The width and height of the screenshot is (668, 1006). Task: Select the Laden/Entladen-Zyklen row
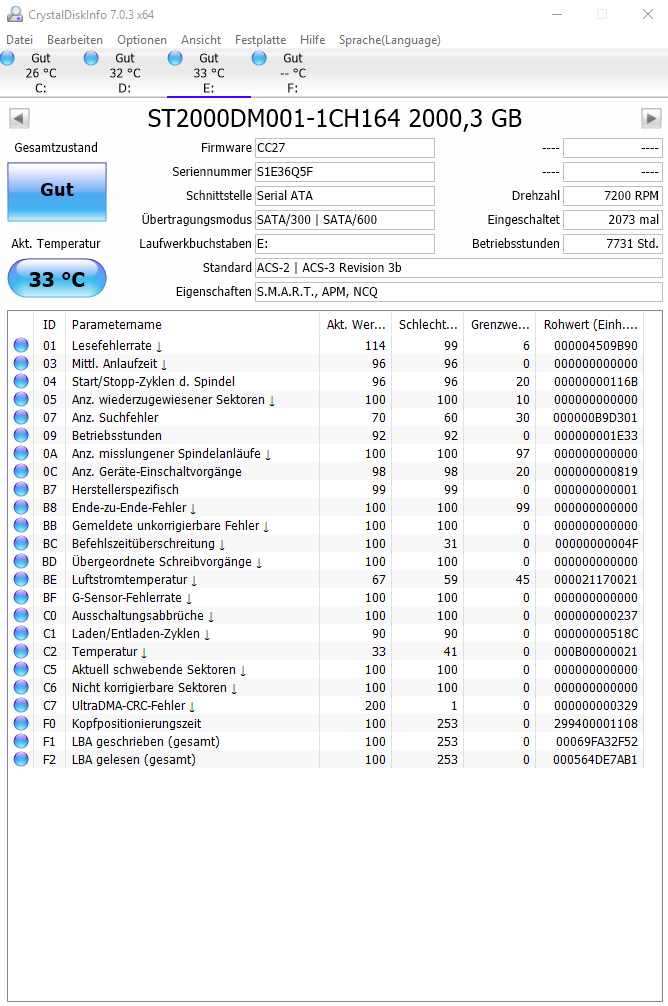click(x=326, y=633)
